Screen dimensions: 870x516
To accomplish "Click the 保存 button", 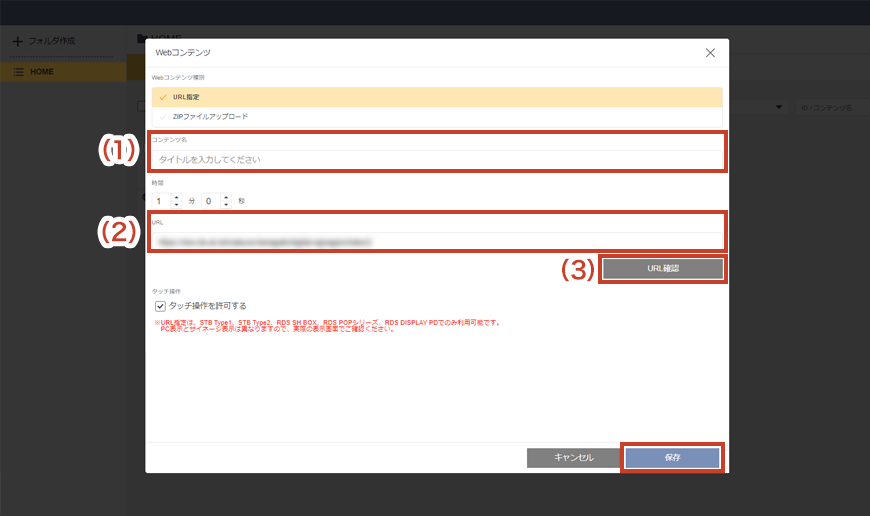I will [672, 458].
